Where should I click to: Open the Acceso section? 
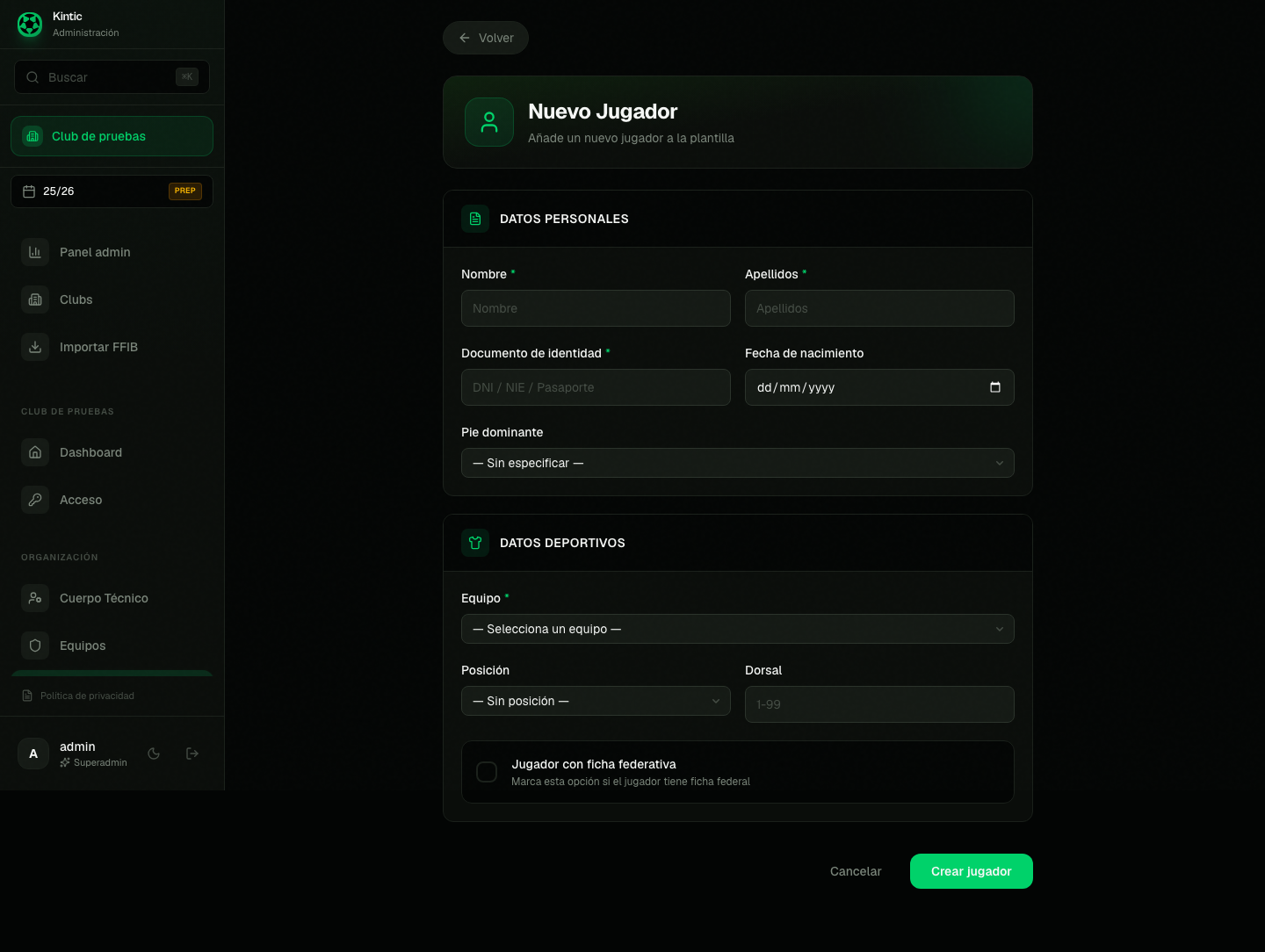click(x=112, y=500)
